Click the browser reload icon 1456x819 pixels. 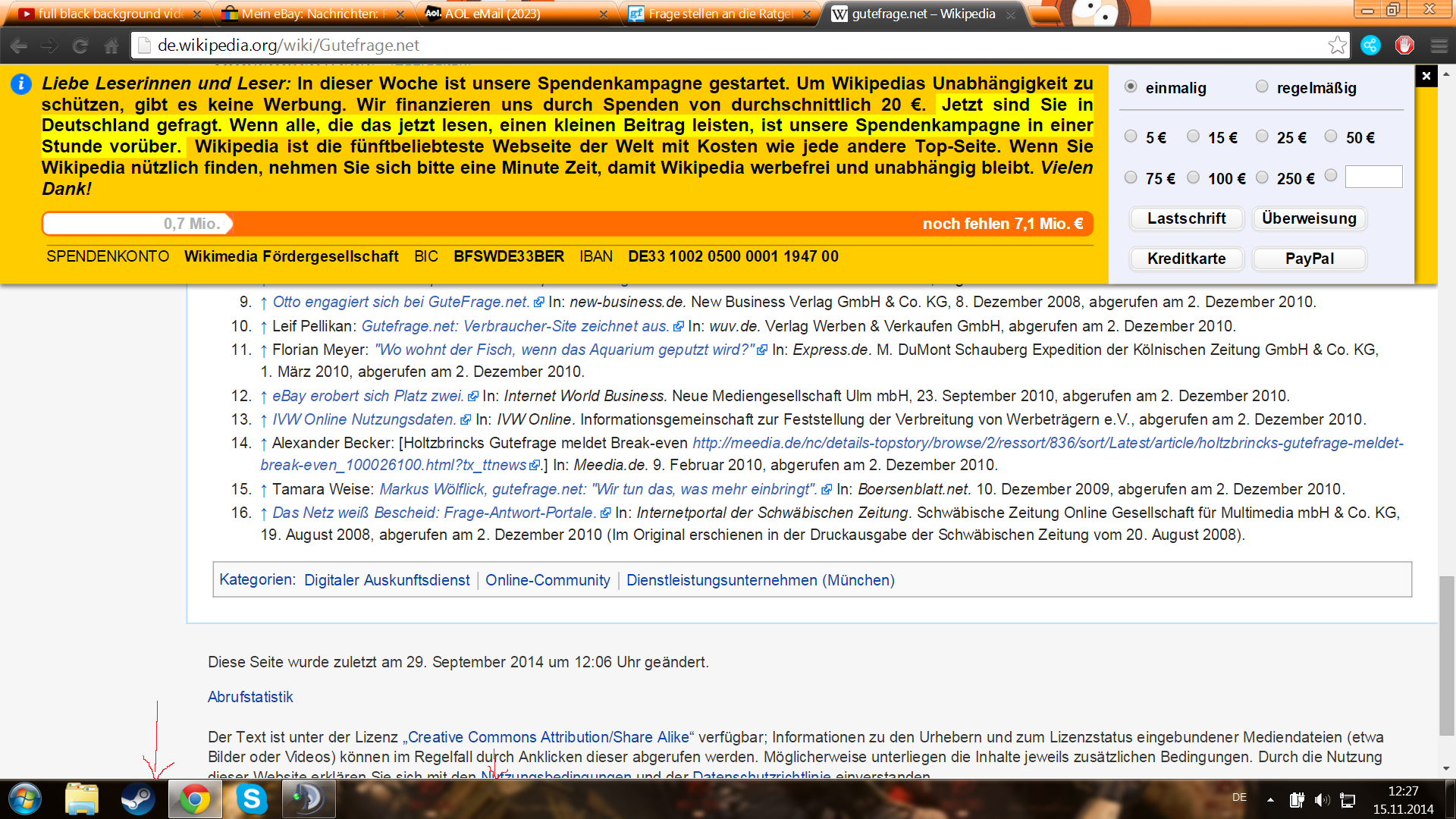[x=80, y=45]
